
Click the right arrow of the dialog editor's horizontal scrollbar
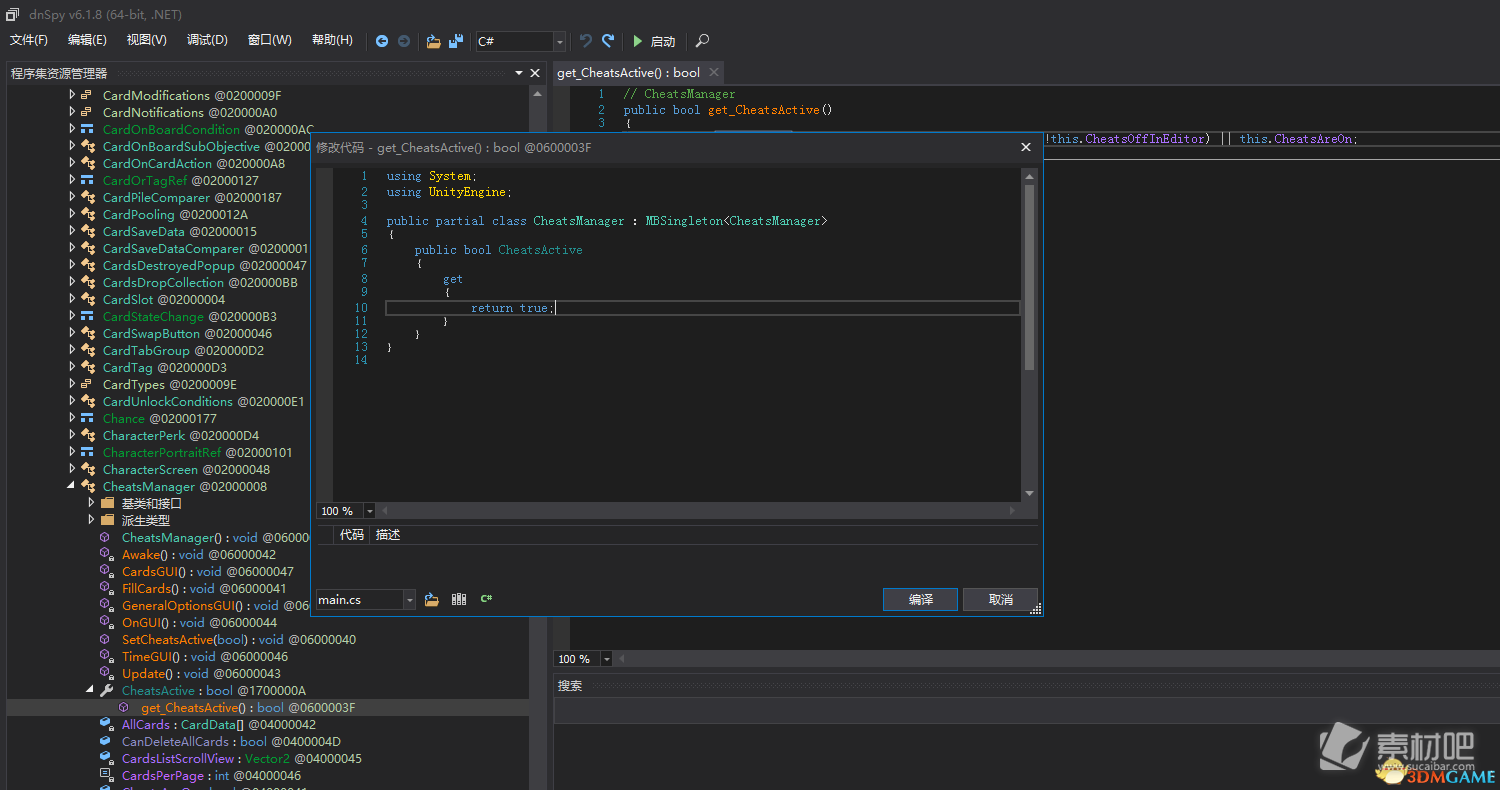1012,511
